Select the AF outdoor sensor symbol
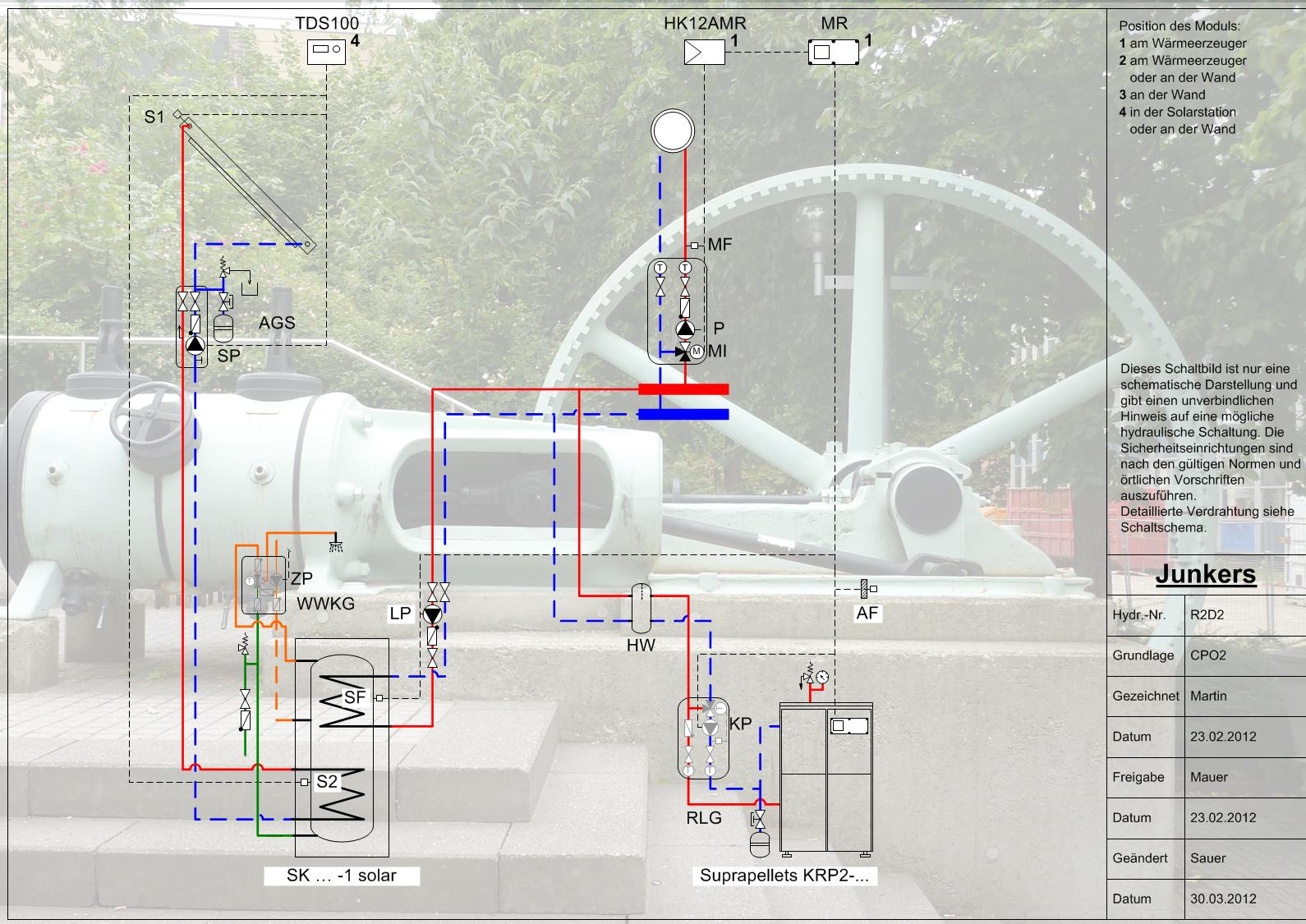 click(x=866, y=589)
